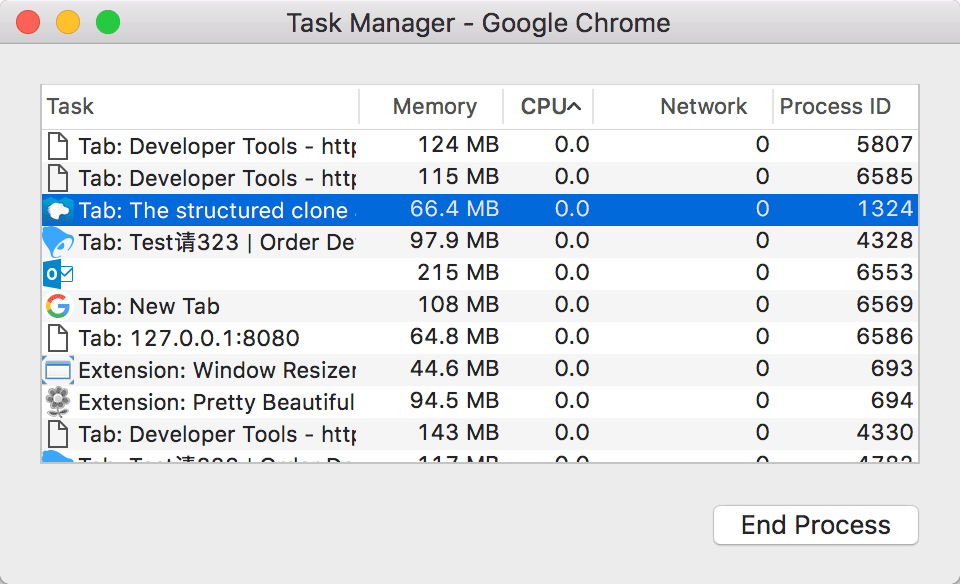Sort processes by Memory column header
The height and width of the screenshot is (584, 960).
(434, 107)
